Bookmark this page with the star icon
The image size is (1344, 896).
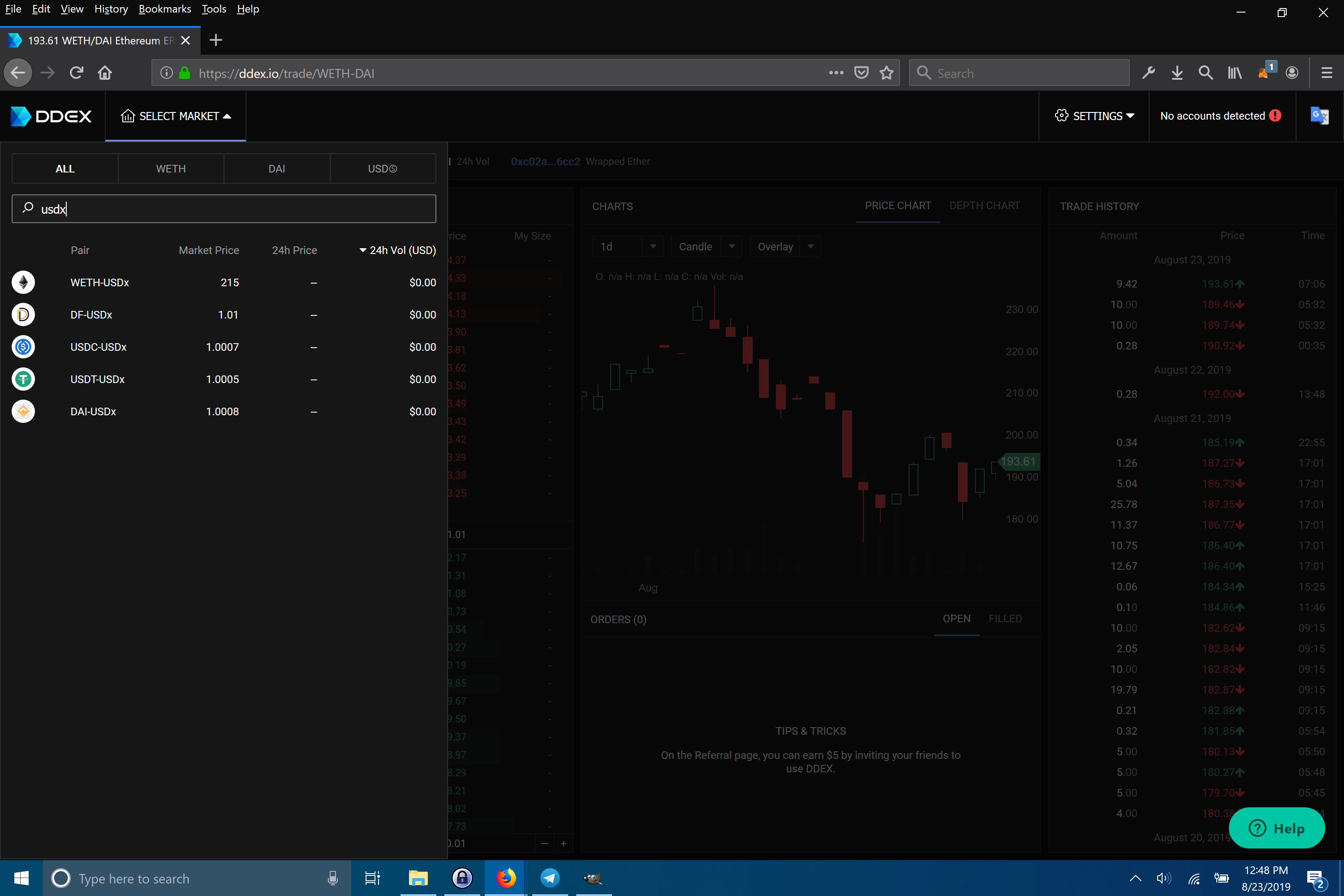[x=886, y=73]
